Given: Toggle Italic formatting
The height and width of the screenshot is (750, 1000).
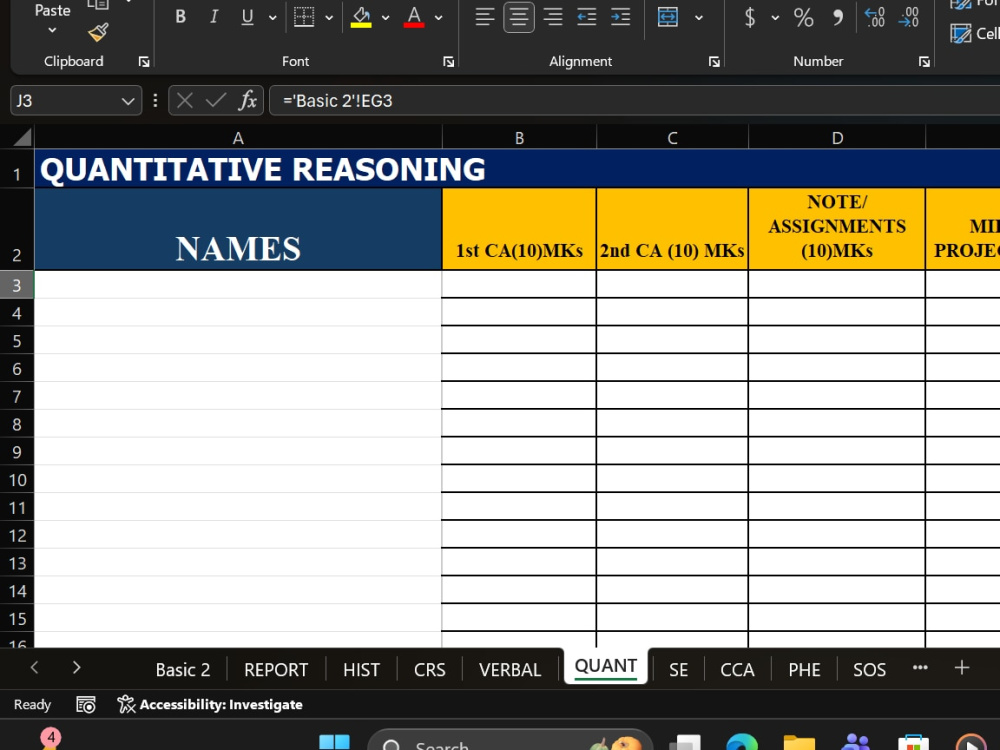Looking at the screenshot, I should pos(214,17).
